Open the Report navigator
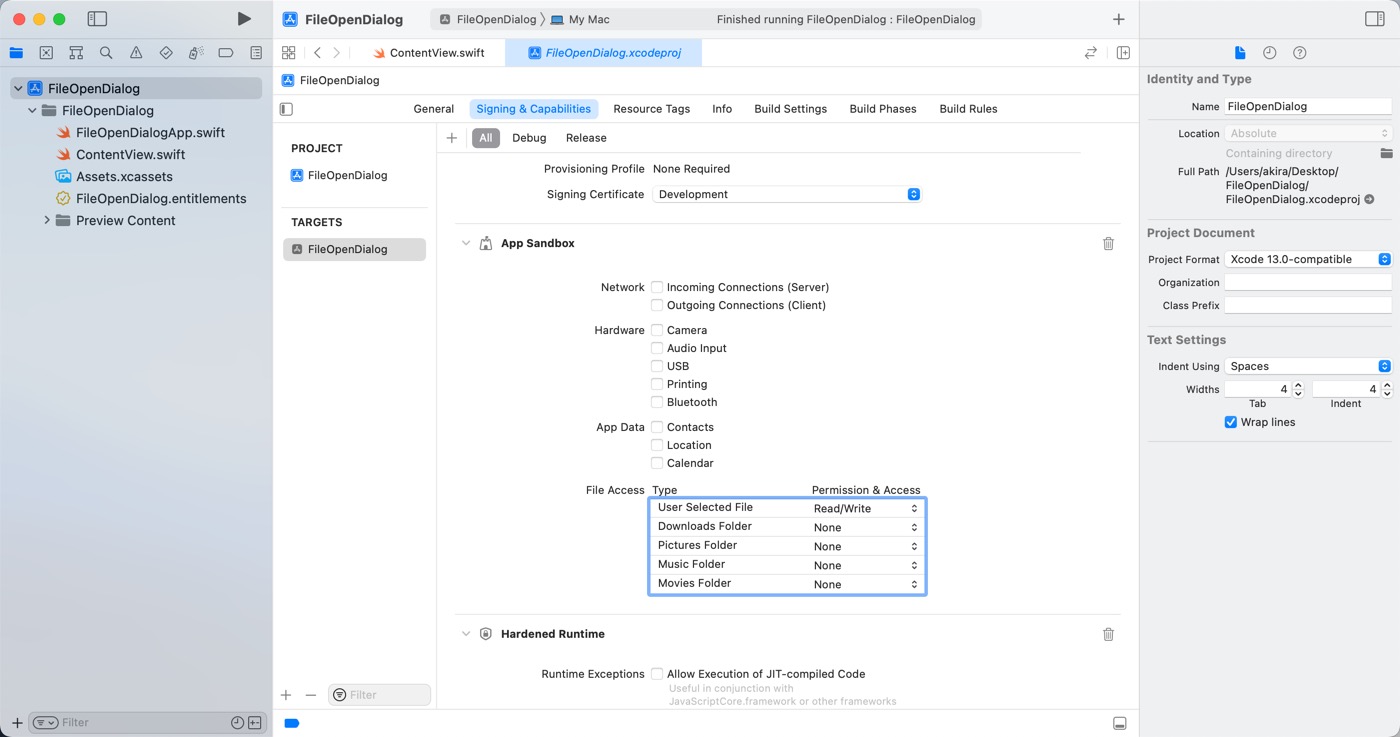The width and height of the screenshot is (1400, 737). tap(256, 53)
